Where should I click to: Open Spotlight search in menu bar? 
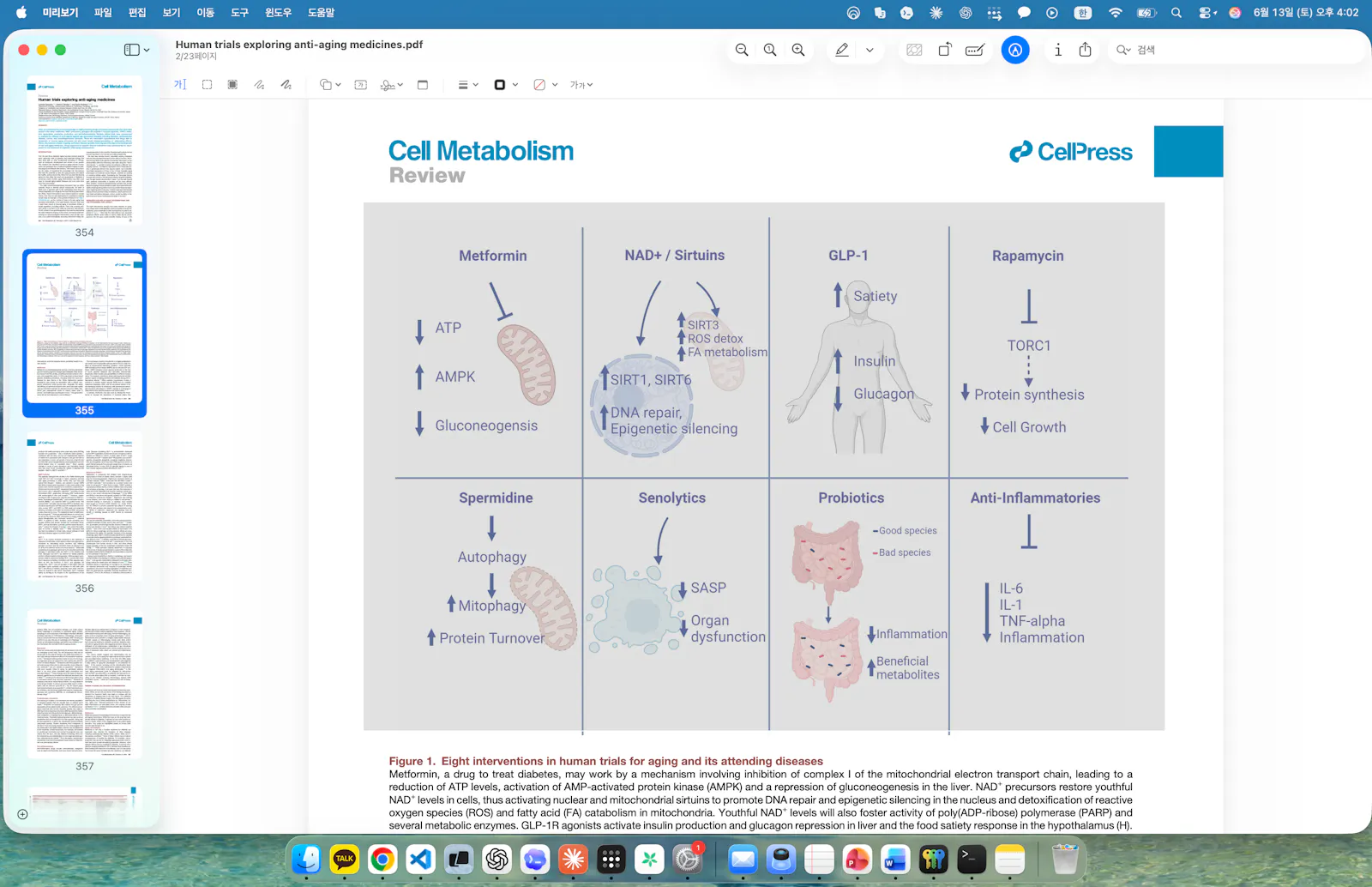(1176, 13)
